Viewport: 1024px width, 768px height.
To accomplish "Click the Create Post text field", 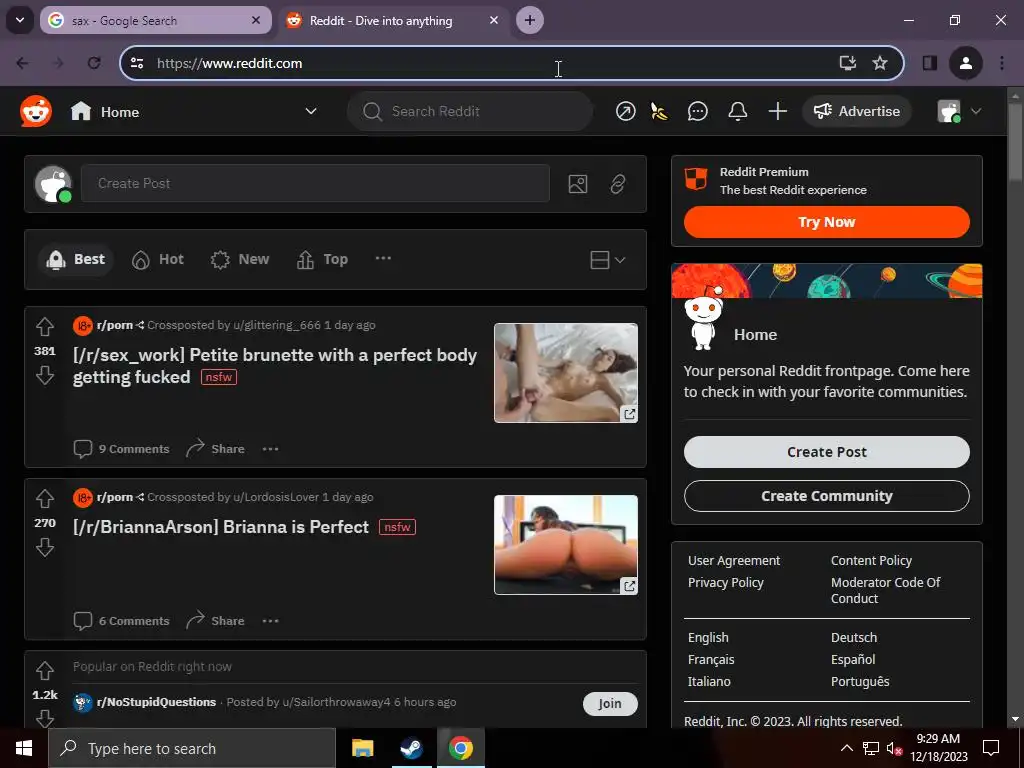I will pyautogui.click(x=315, y=184).
